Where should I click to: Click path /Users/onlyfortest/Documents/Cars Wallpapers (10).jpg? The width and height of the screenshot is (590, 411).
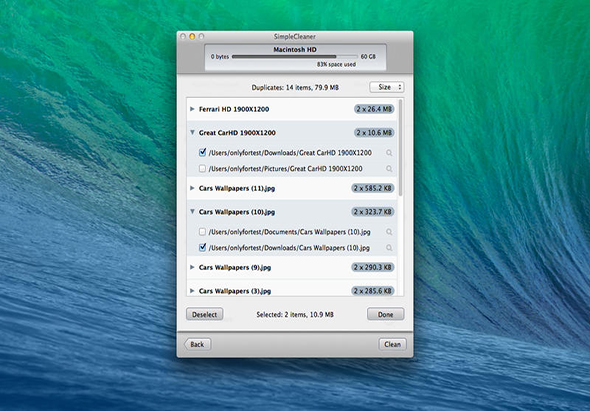click(289, 232)
